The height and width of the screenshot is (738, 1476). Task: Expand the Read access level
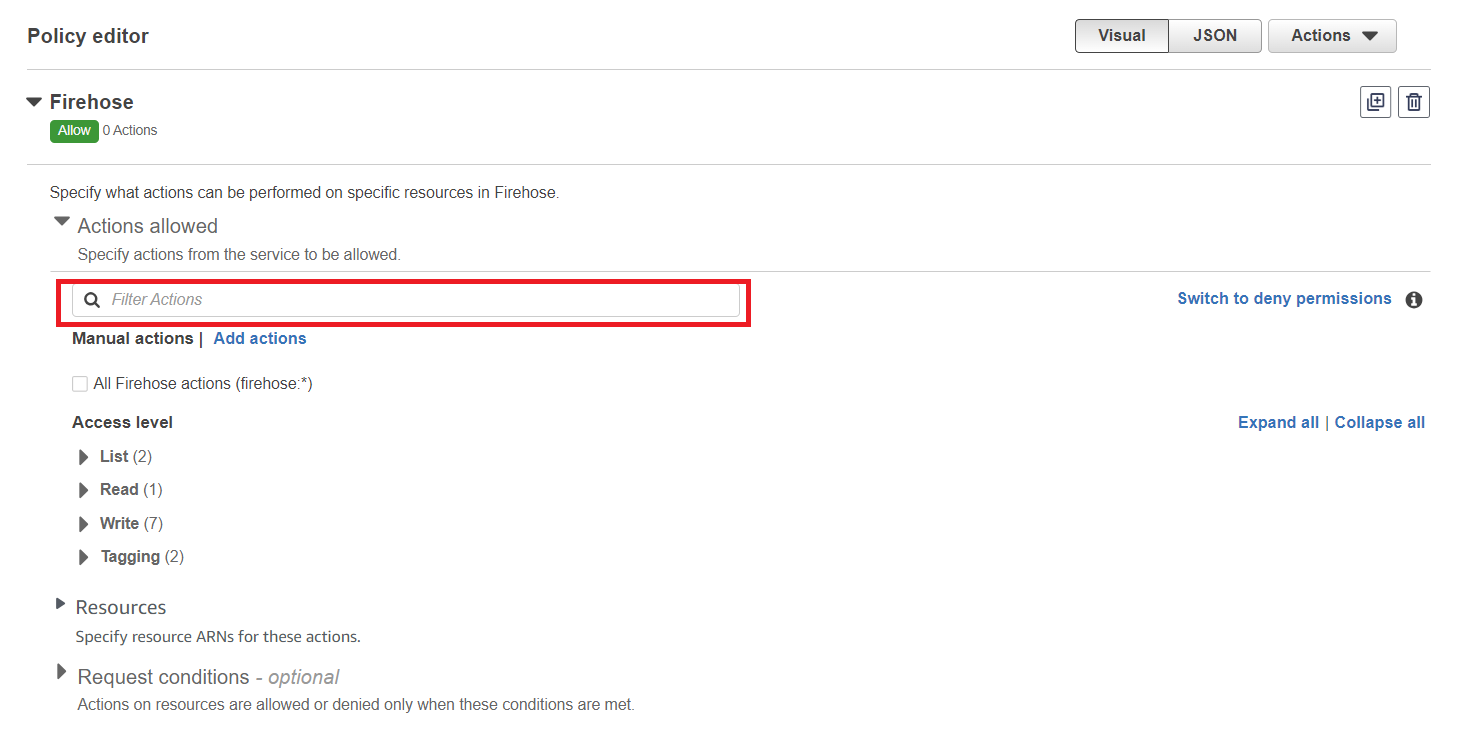coord(84,490)
